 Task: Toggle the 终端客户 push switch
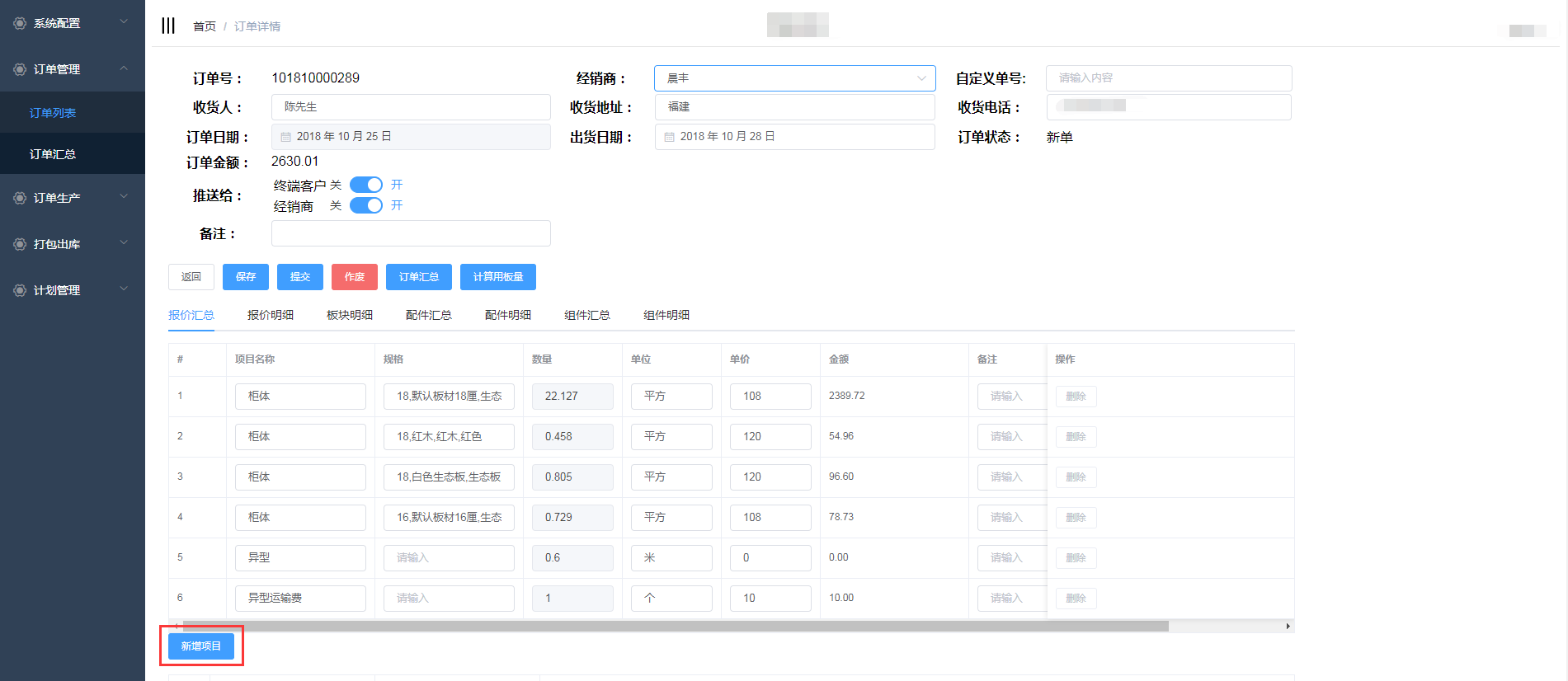366,185
